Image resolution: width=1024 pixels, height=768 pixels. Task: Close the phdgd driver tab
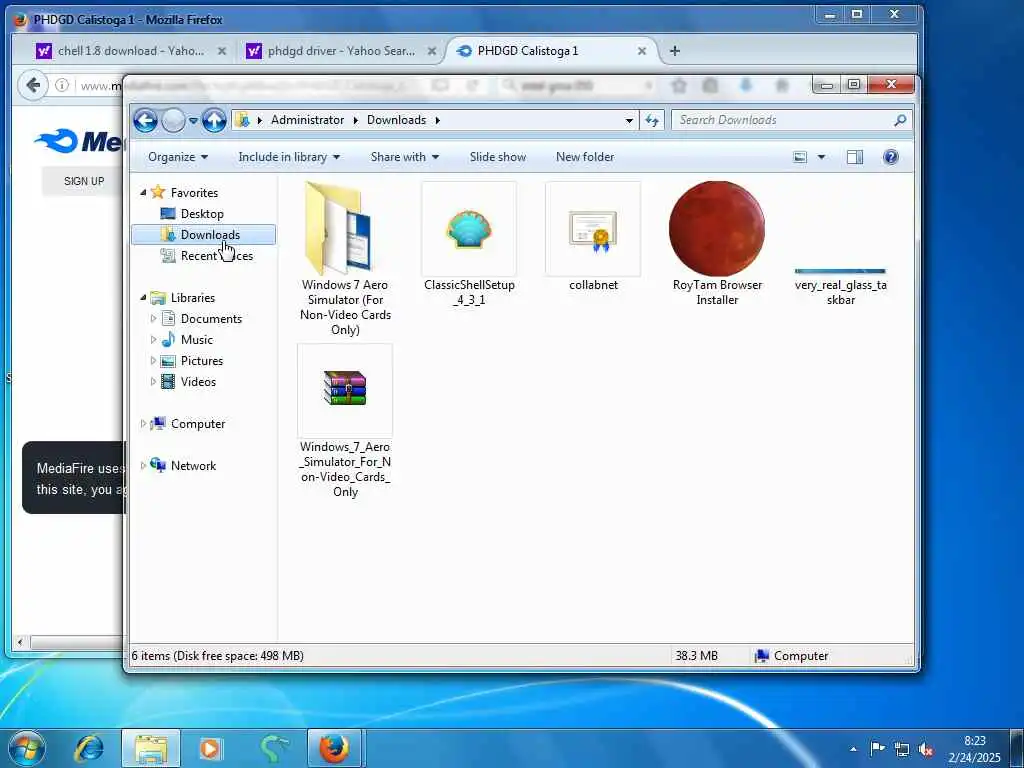pos(431,51)
